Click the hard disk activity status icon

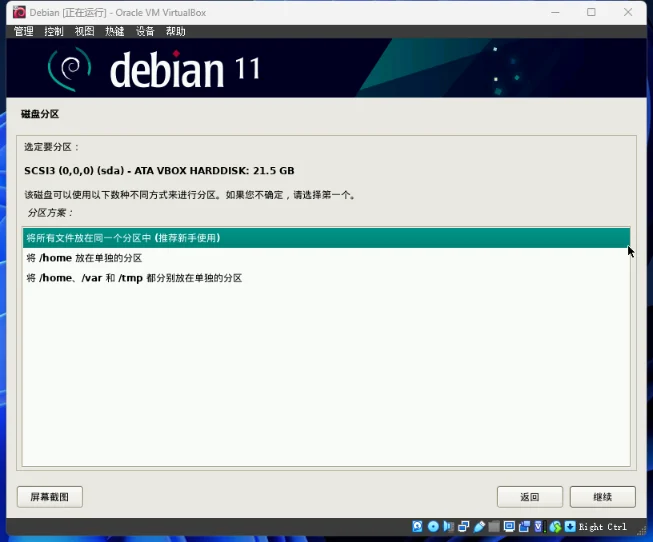tap(417, 527)
